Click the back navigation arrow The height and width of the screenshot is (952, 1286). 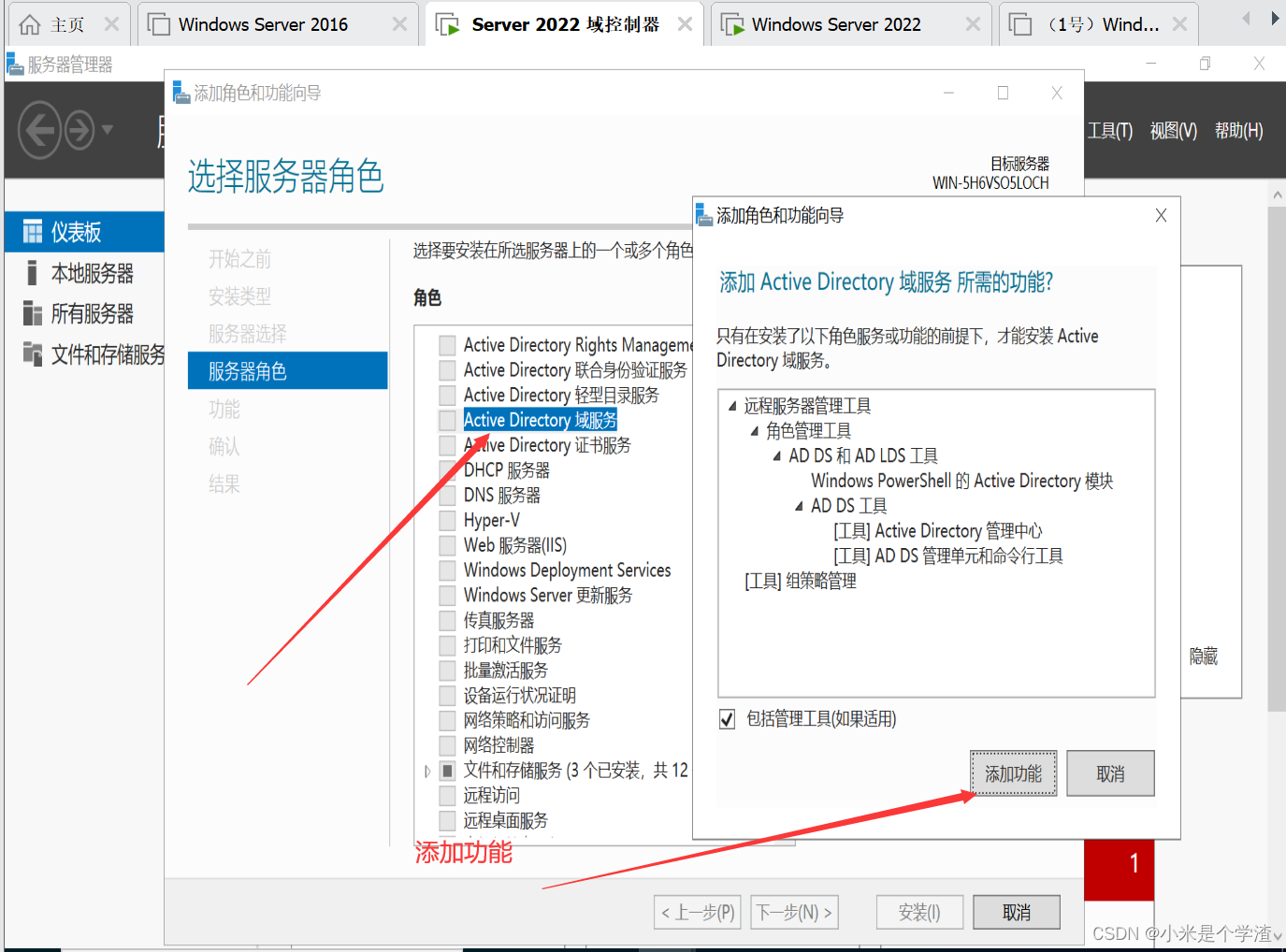tap(39, 129)
